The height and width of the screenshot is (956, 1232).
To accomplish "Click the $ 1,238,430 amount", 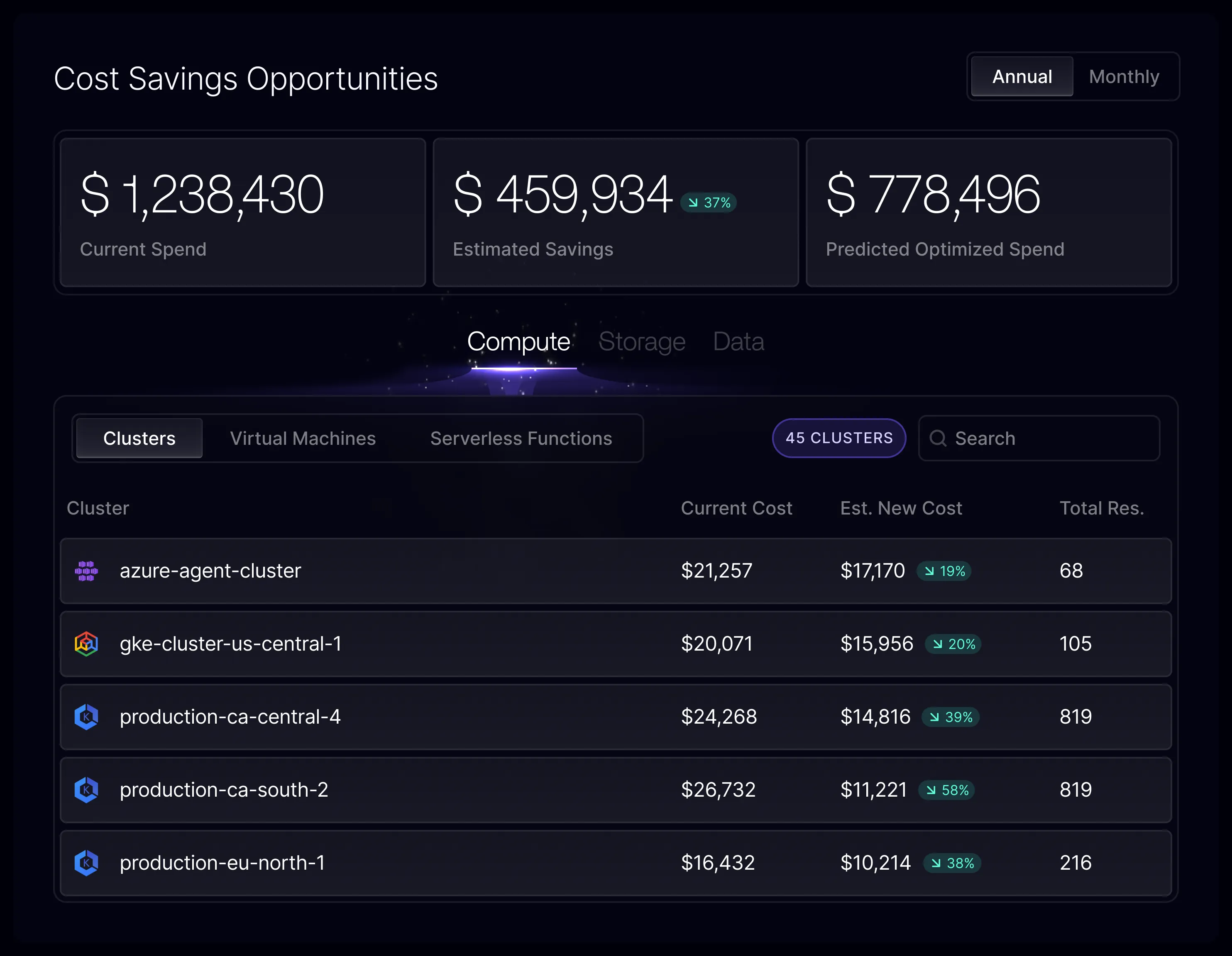I will pos(202,195).
